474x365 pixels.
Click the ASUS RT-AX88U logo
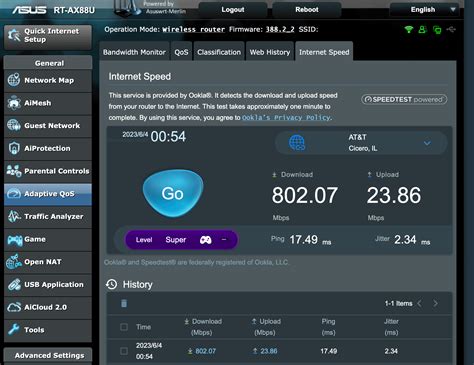(54, 10)
